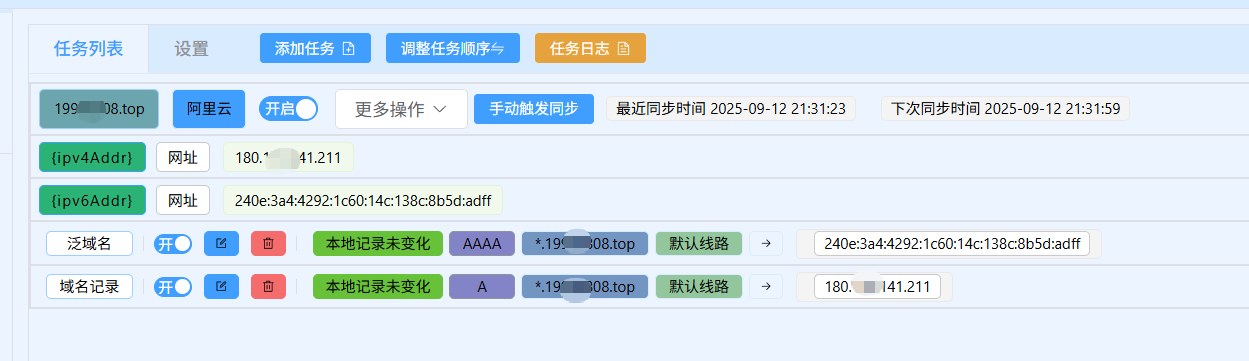Turn off the 域名记录 switch
1249x361 pixels.
pos(172,287)
